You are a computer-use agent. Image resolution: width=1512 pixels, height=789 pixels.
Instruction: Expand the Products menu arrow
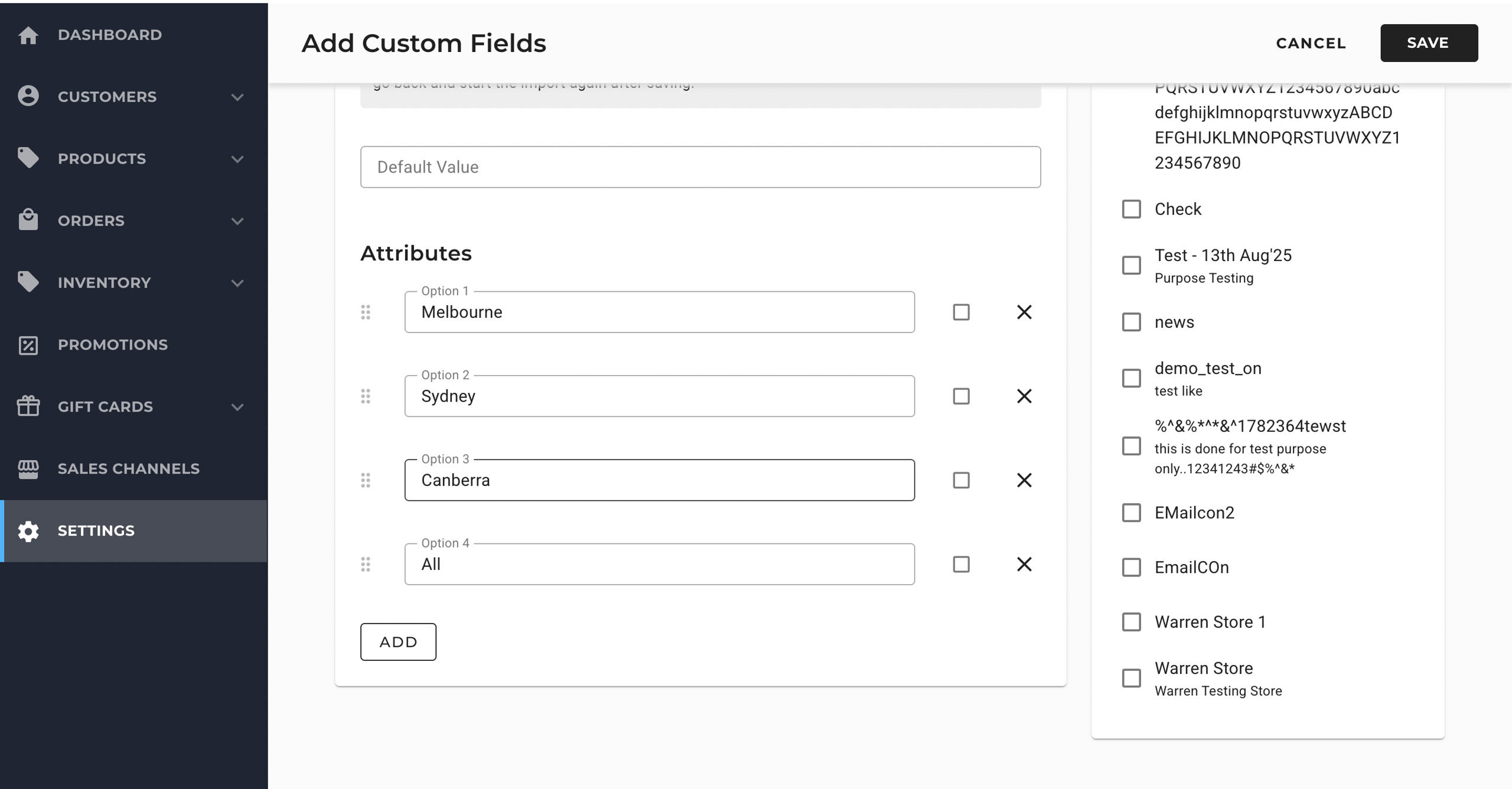[237, 159]
